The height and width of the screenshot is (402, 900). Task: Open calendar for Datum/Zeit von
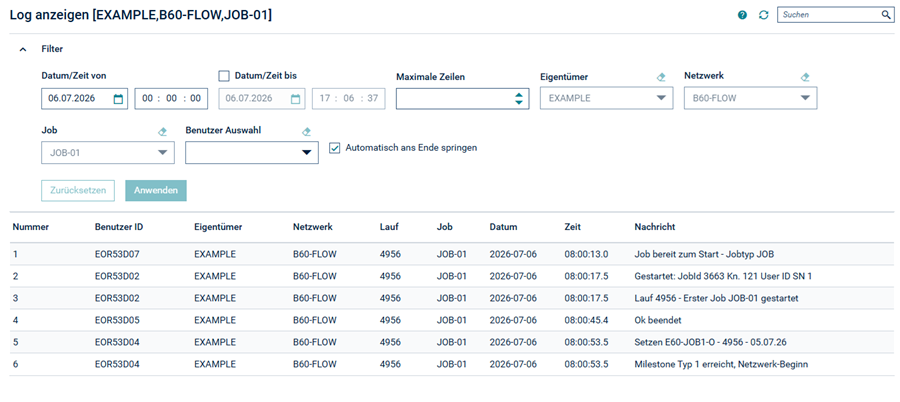click(x=118, y=98)
